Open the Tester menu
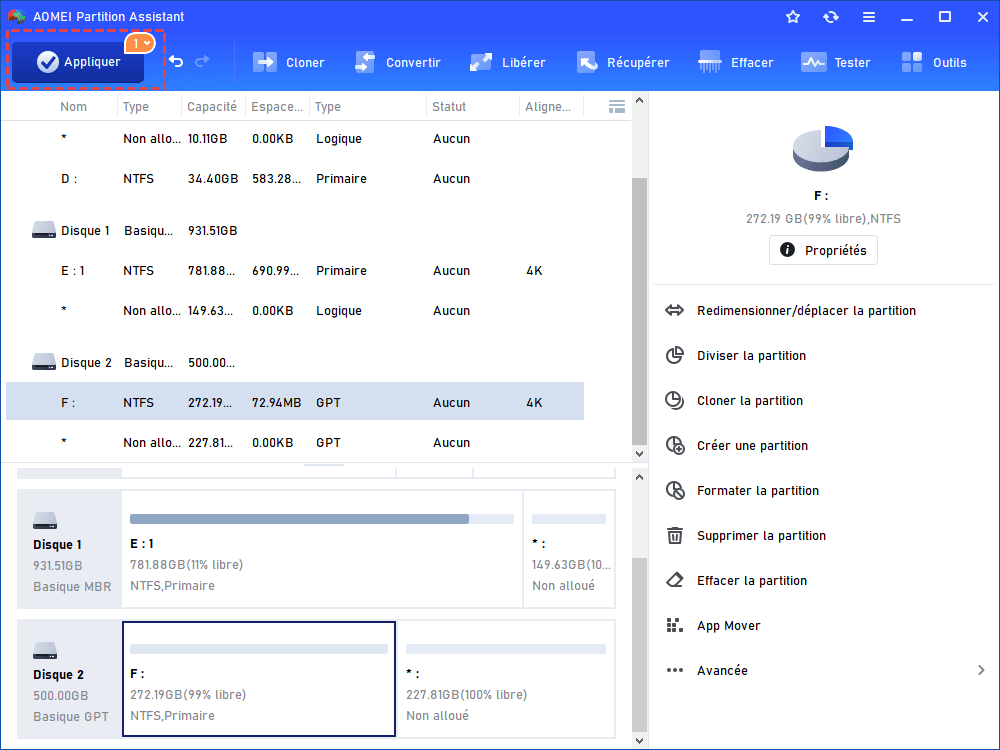 coord(835,62)
